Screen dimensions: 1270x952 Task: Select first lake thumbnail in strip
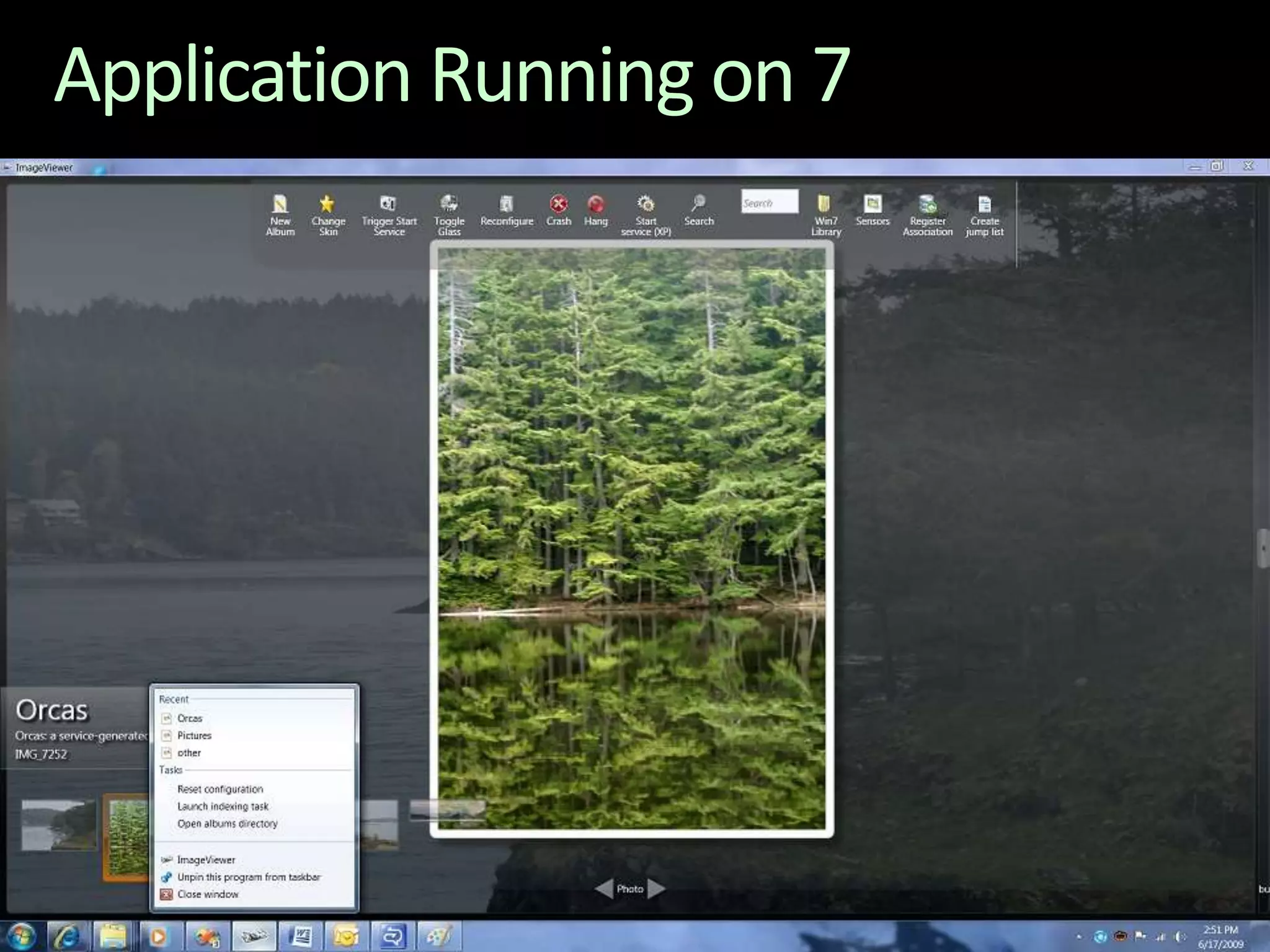click(58, 824)
